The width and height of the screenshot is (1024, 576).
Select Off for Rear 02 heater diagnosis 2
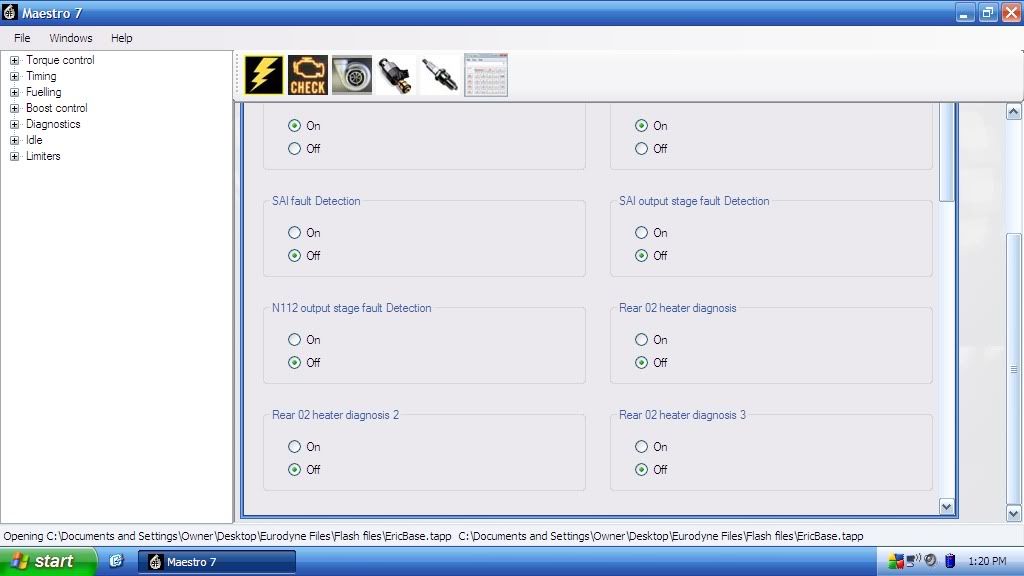coord(295,470)
